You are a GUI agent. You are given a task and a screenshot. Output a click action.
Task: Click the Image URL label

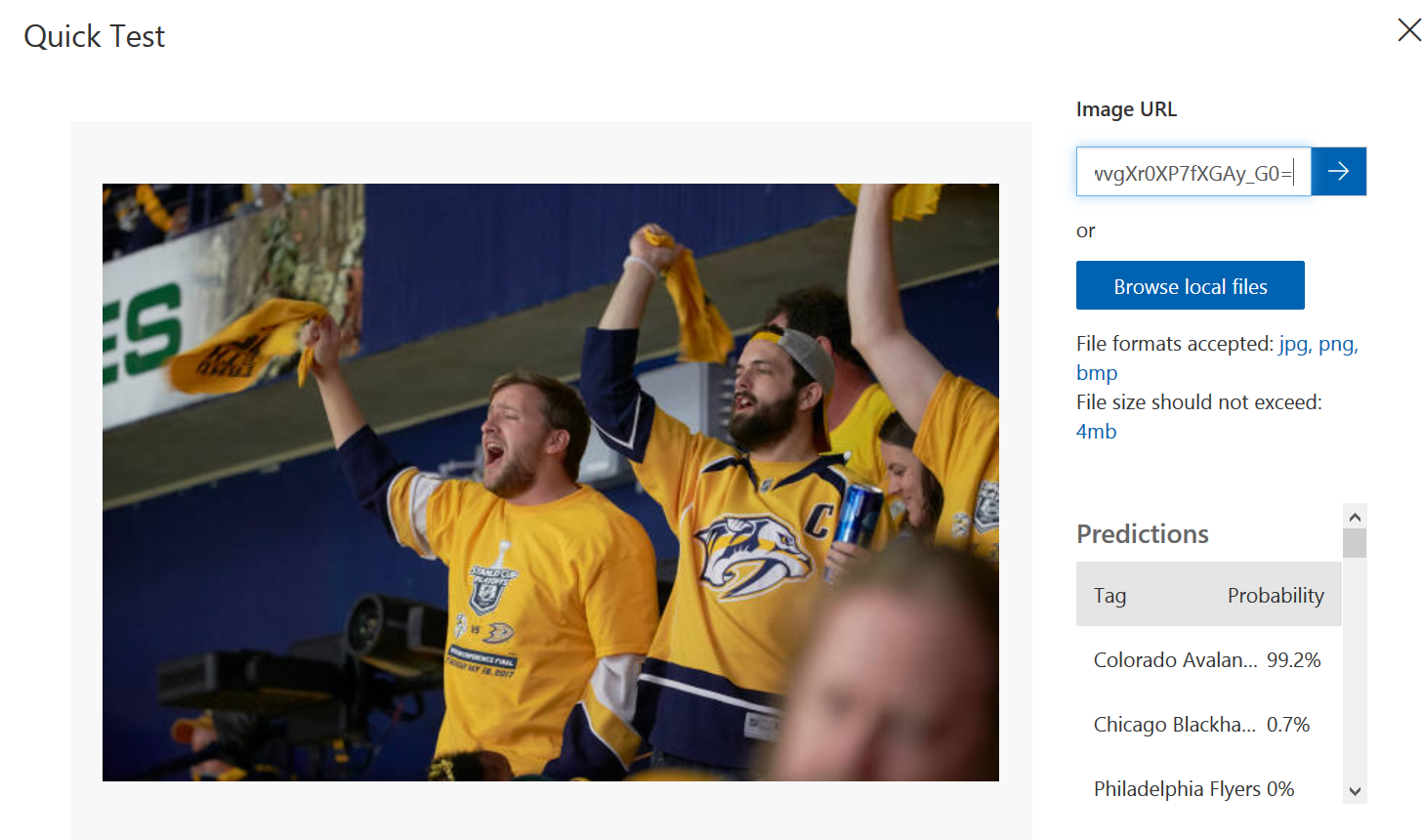point(1126,109)
